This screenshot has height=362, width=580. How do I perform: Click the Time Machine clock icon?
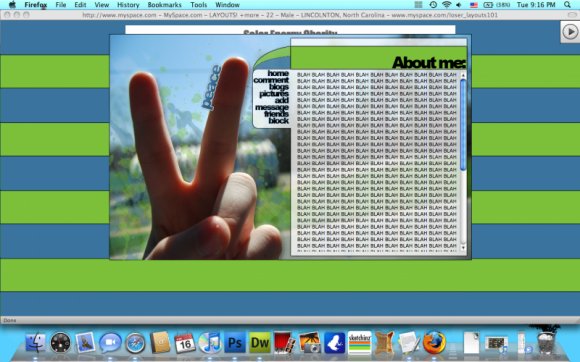point(433,5)
